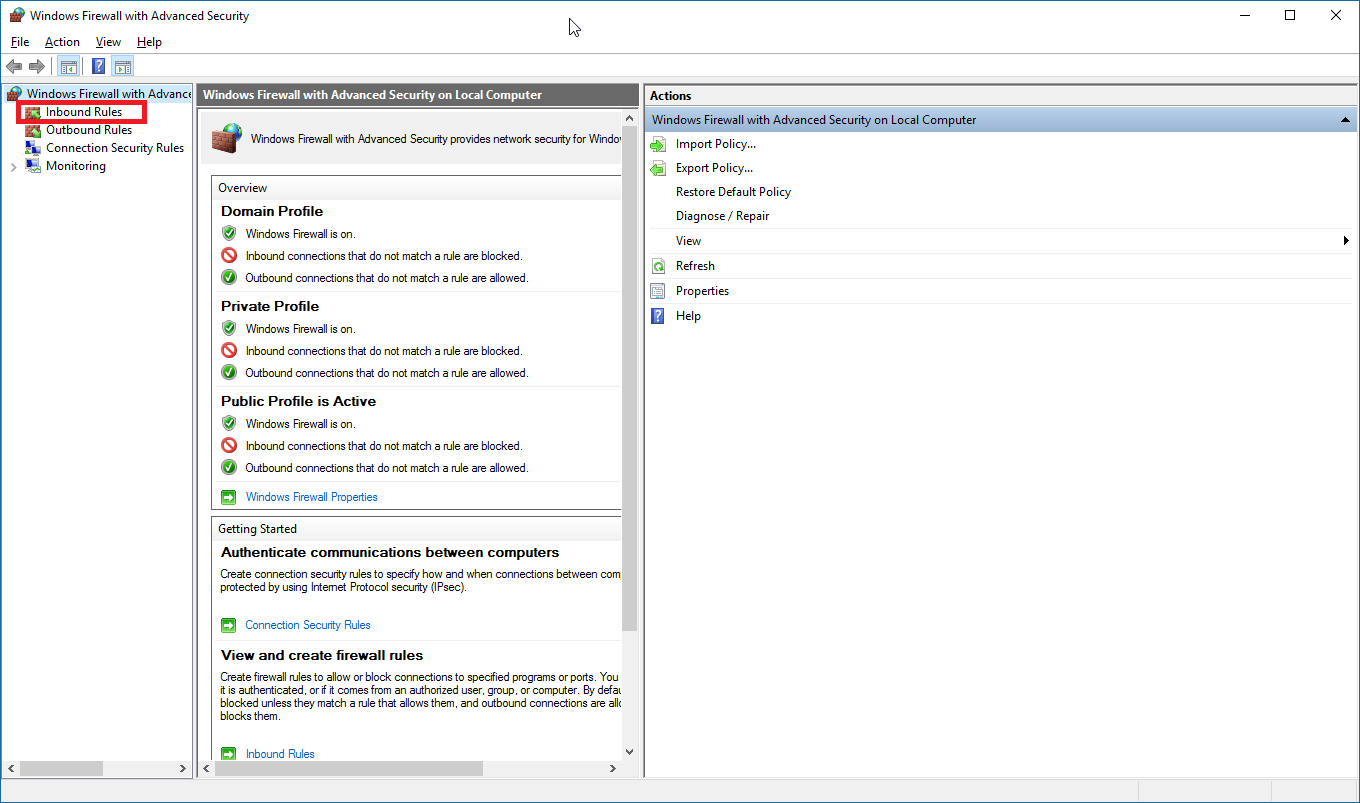
Task: Click Refresh in Actions pane
Action: click(x=695, y=266)
